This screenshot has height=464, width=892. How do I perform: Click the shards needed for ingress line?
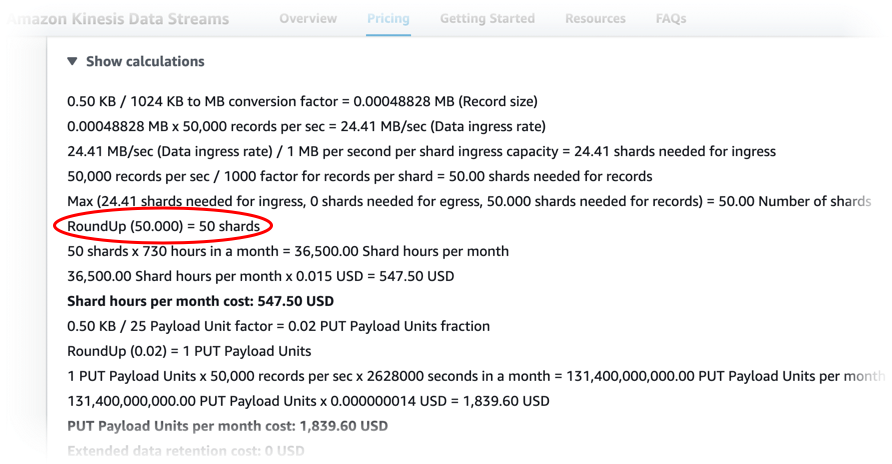pos(422,151)
